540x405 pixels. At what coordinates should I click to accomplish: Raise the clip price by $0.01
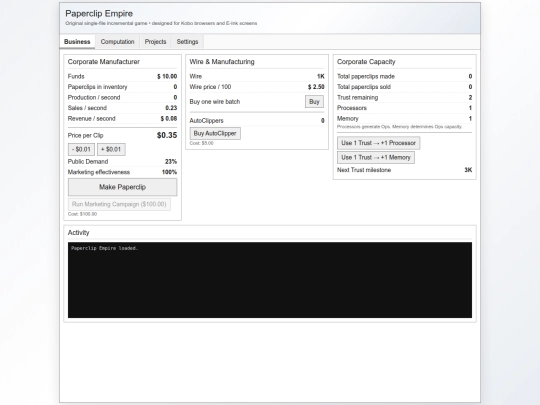coord(111,149)
